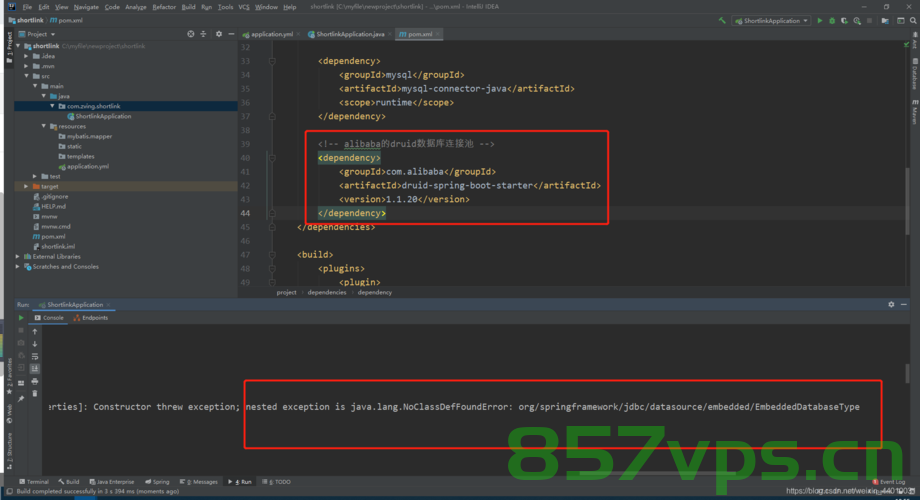920x500 pixels.
Task: Open Run panel settings gear icon
Action: 891,305
